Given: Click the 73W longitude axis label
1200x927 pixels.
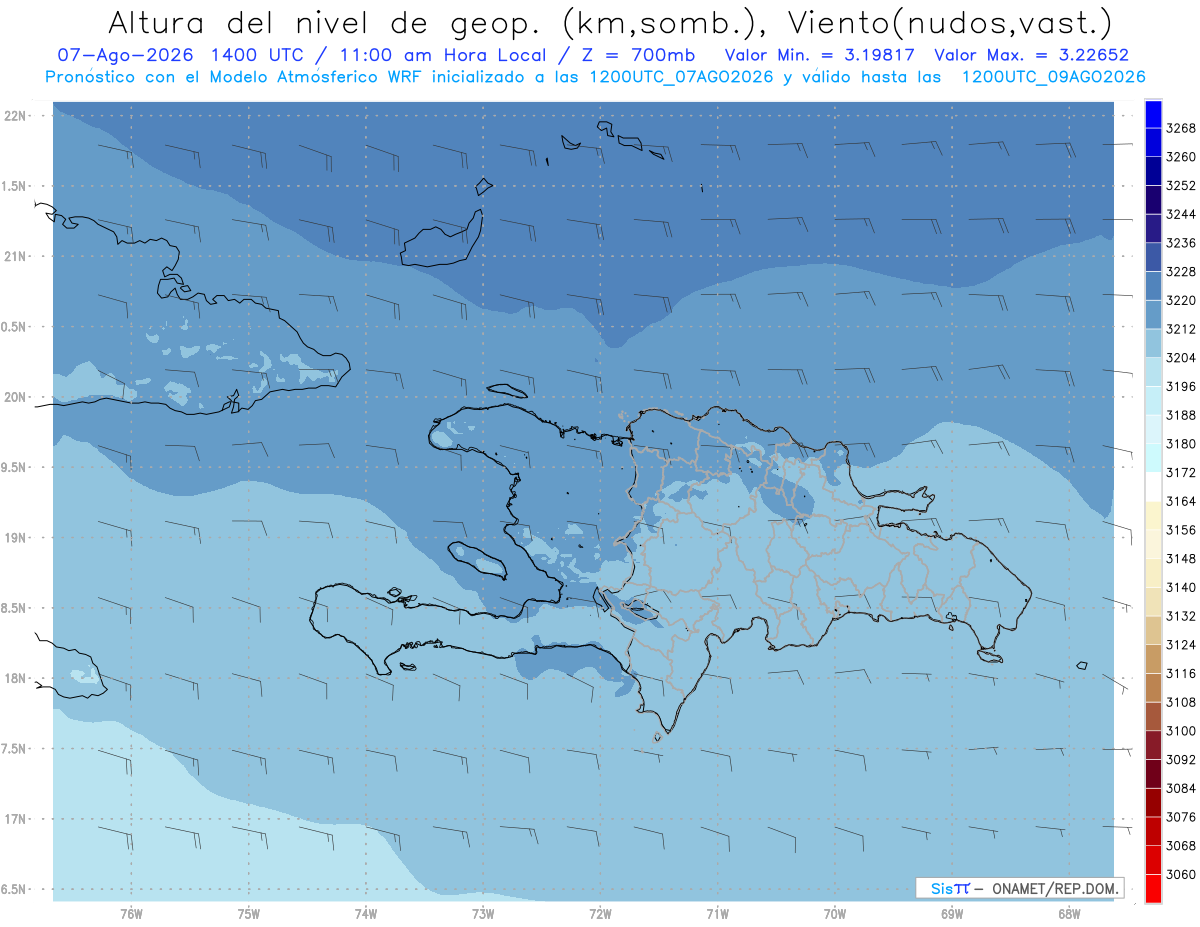Looking at the screenshot, I should point(483,914).
